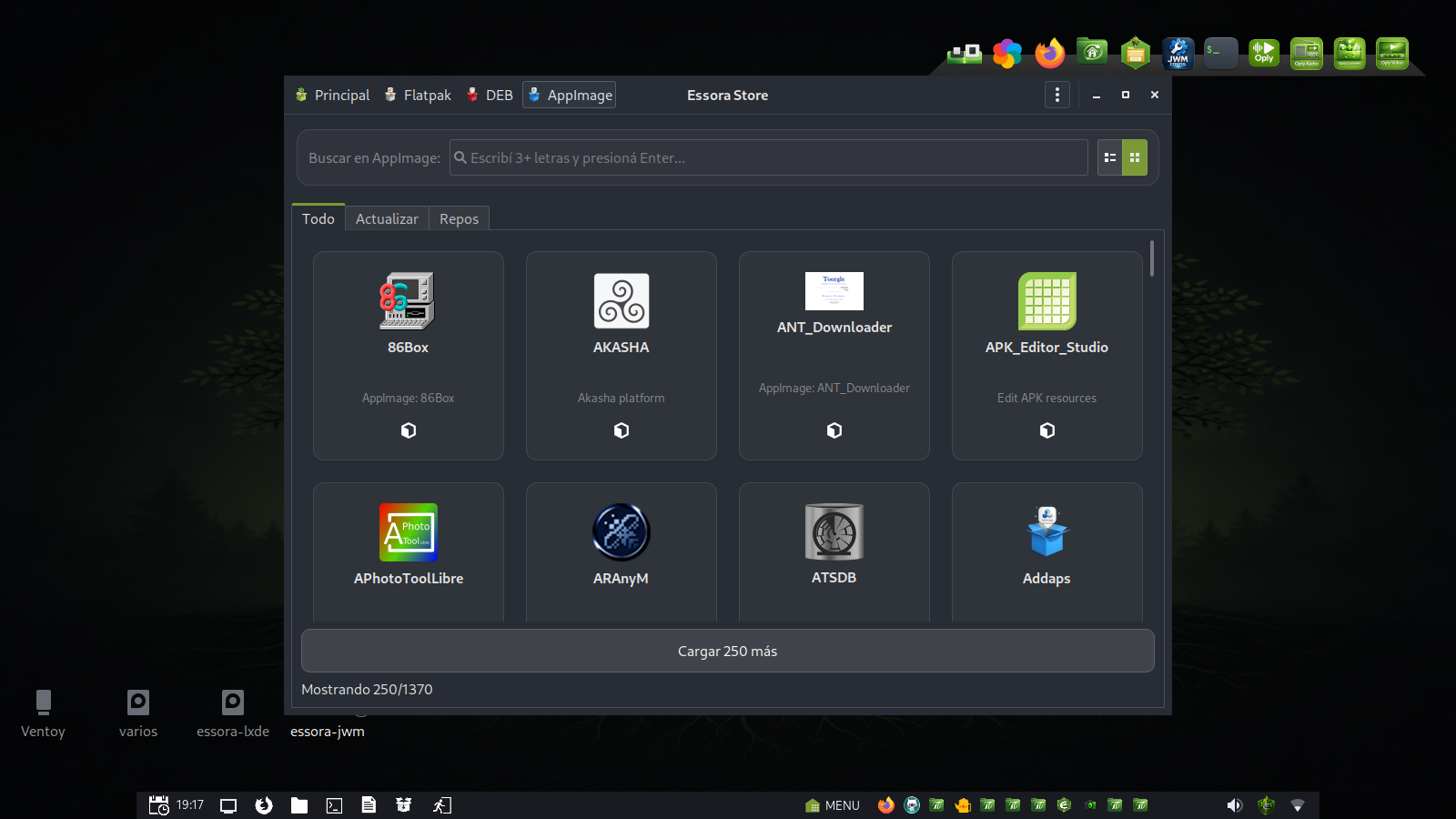Open the Wi-Fi network tray icon
Viewport: 1456px width, 819px height.
(1298, 805)
